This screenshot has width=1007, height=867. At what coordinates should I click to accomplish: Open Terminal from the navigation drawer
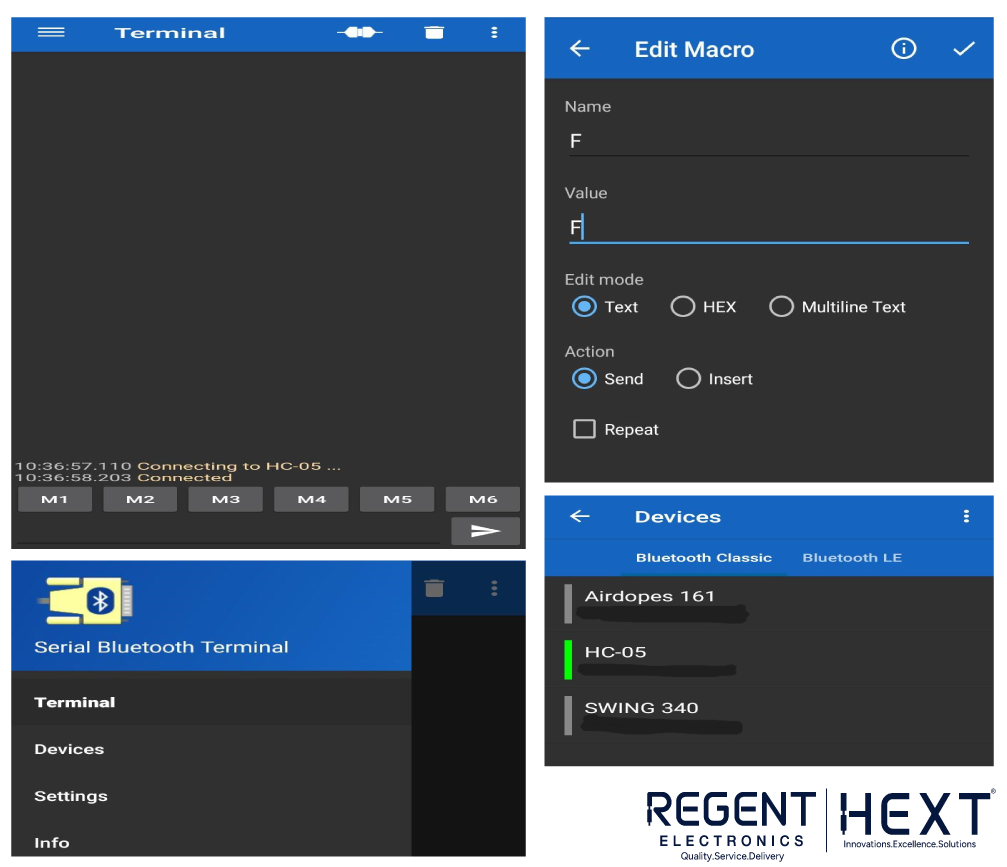tap(211, 702)
